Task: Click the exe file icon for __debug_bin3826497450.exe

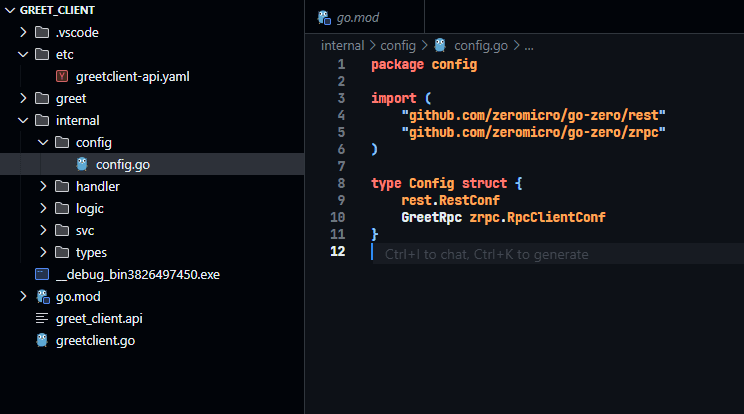Action: 42,274
